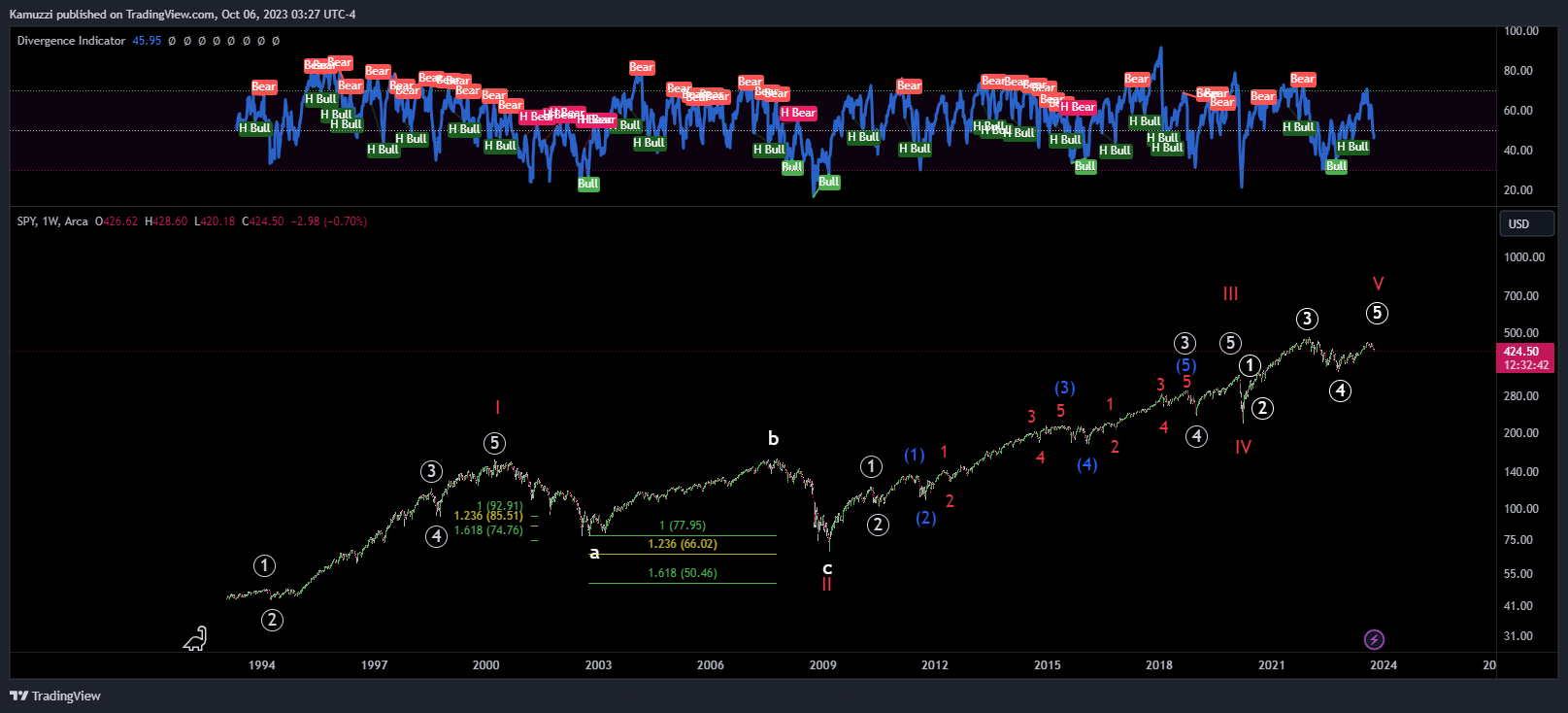The image size is (1568, 713).
Task: Select the white corrective label a
Action: tap(594, 553)
